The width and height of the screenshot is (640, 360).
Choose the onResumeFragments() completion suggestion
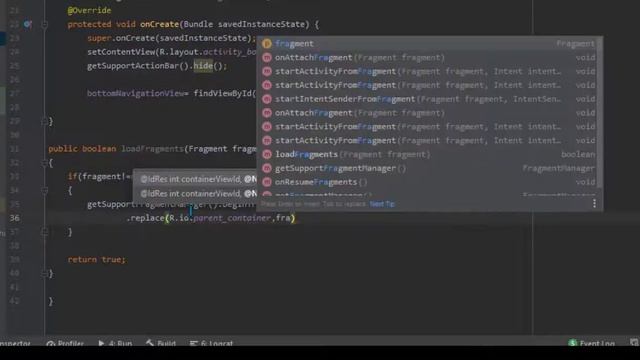click(x=429, y=182)
